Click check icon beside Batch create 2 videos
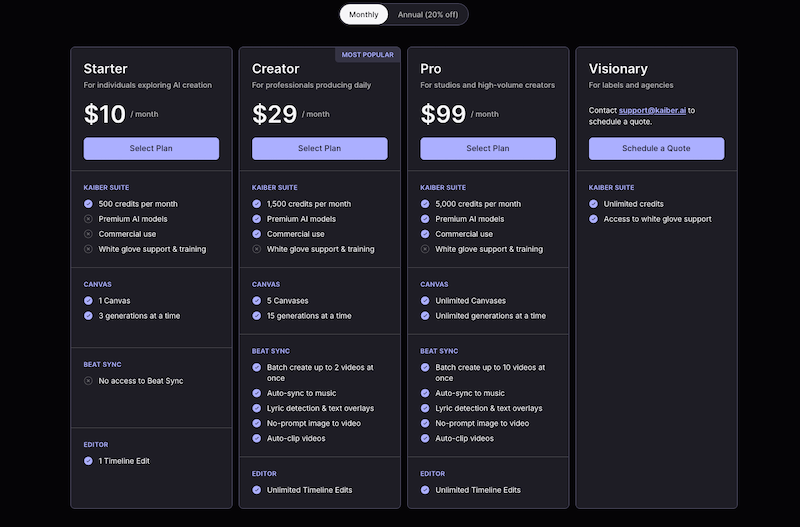Screen dimensions: 800x527 click(257, 367)
